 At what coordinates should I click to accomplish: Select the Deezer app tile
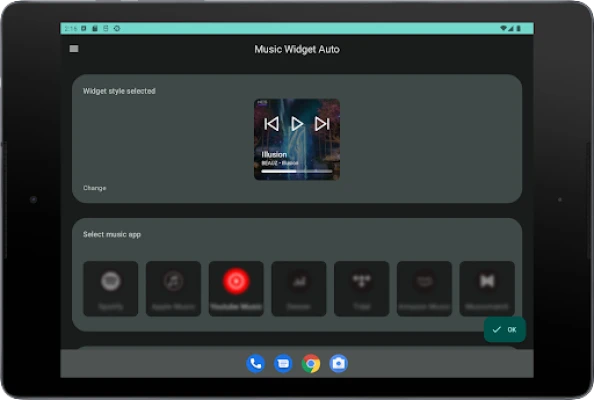point(299,289)
